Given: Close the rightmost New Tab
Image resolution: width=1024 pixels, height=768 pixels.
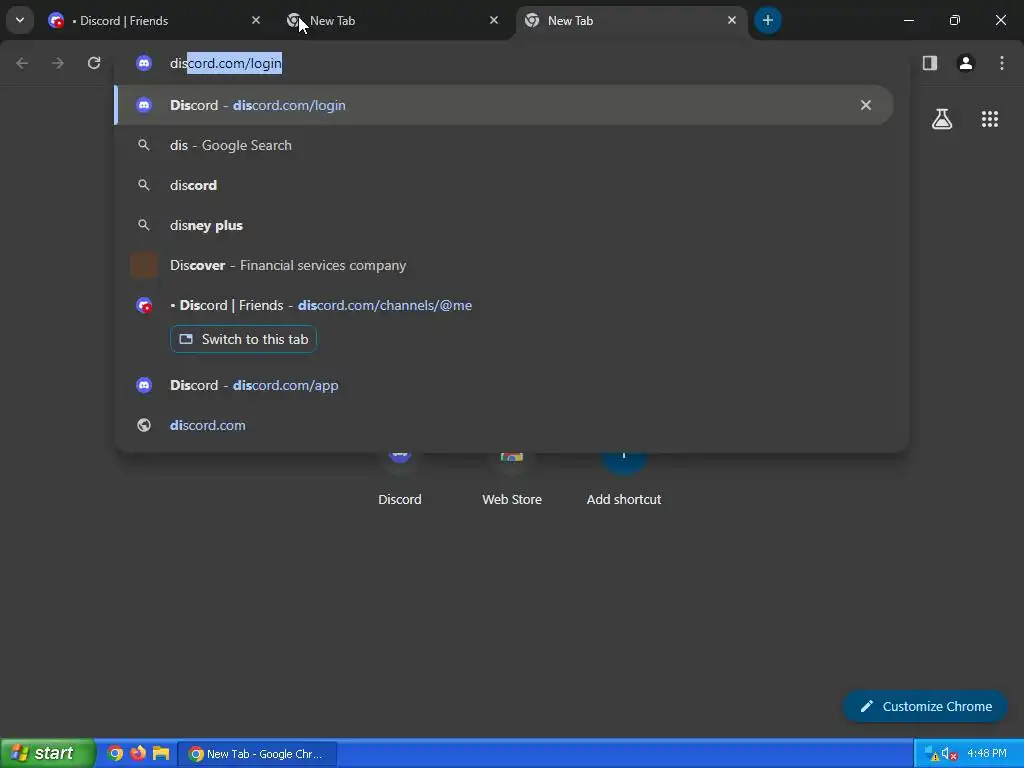Looking at the screenshot, I should pyautogui.click(x=731, y=21).
